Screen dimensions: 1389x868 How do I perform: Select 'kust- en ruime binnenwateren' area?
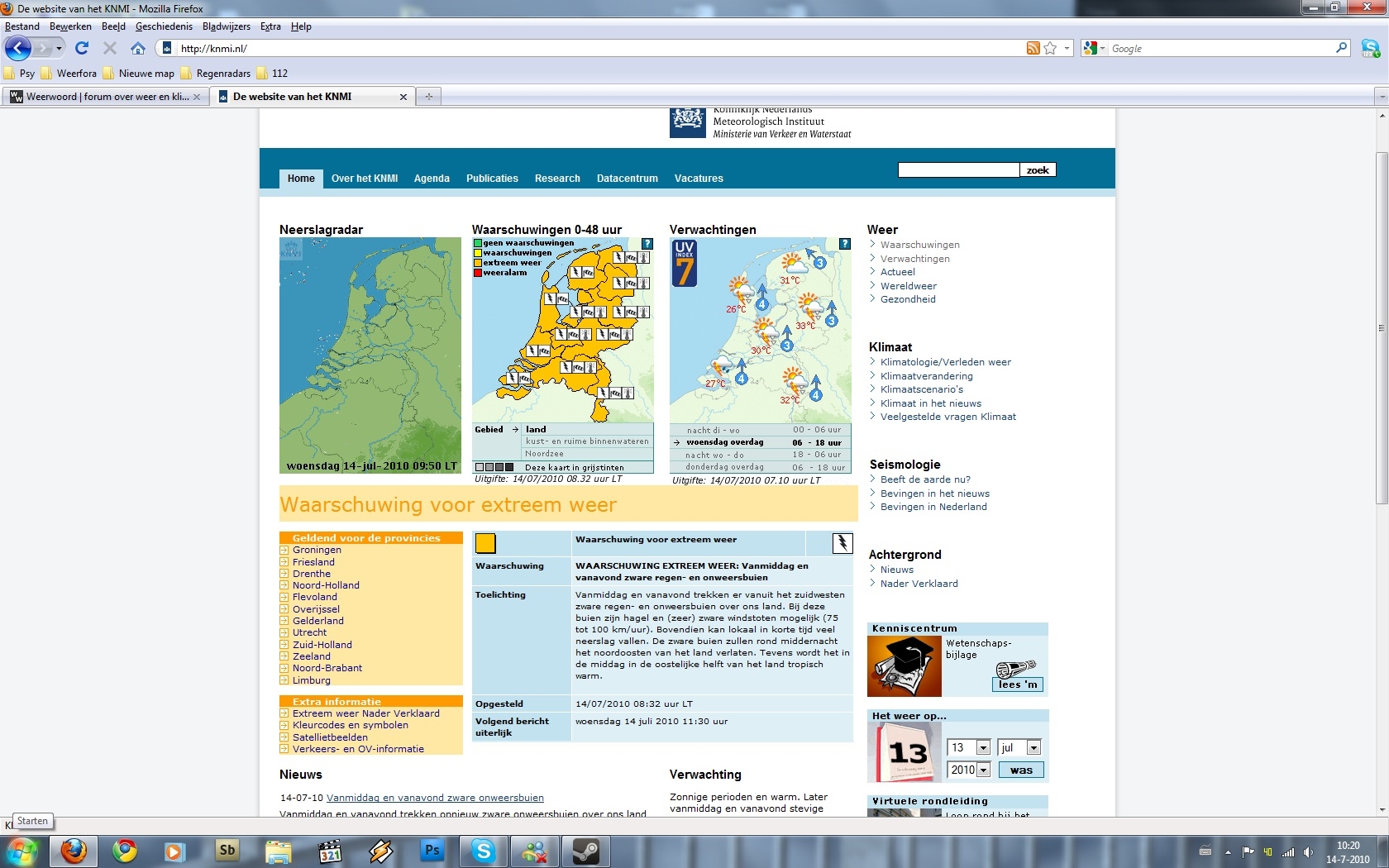point(587,441)
